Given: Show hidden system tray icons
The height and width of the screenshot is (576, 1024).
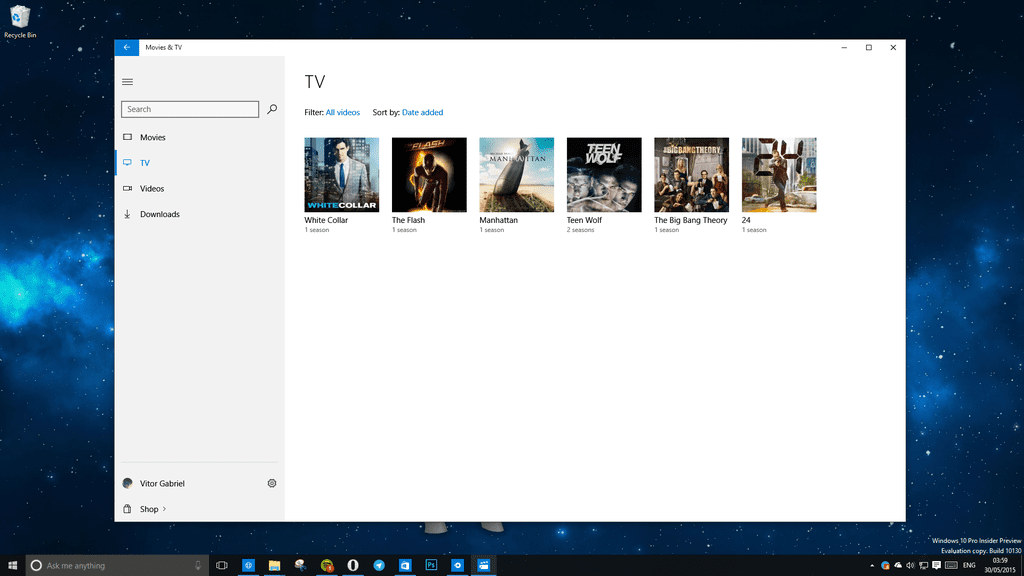Looking at the screenshot, I should (x=872, y=566).
